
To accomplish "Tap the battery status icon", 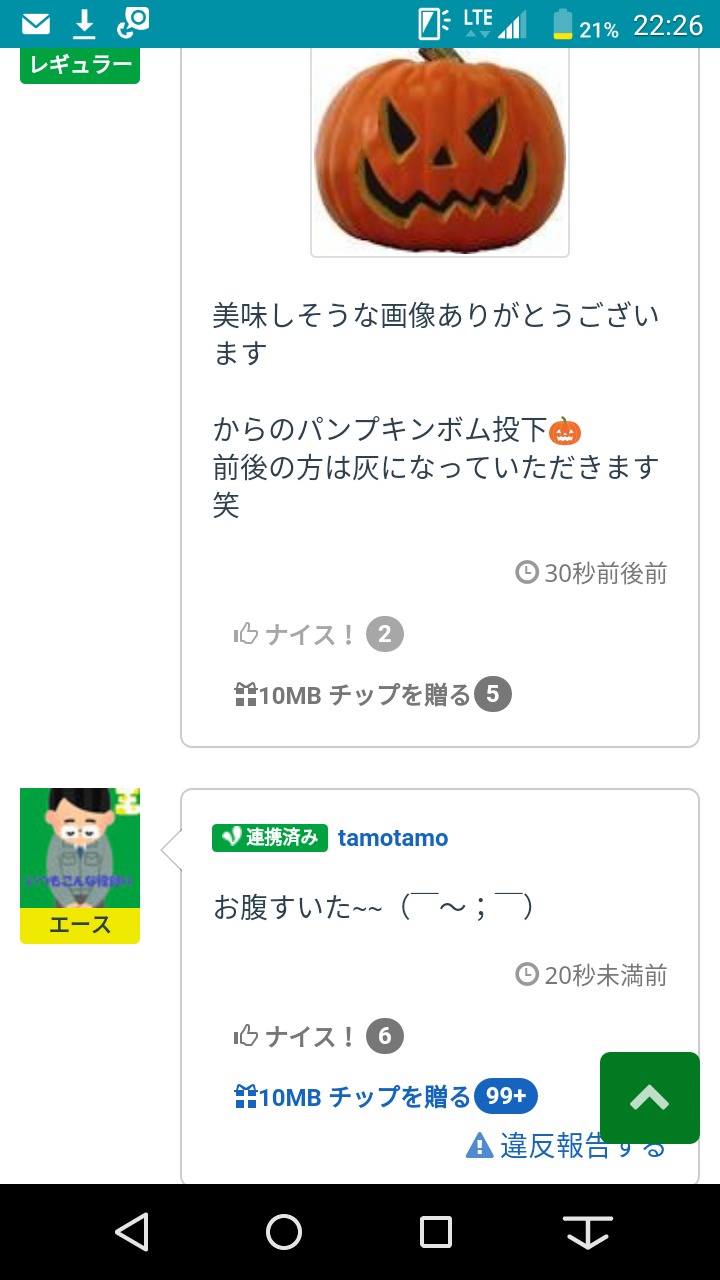I will pos(564,24).
